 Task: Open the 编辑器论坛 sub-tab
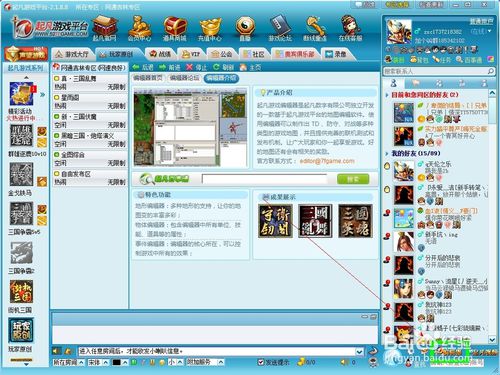point(184,78)
